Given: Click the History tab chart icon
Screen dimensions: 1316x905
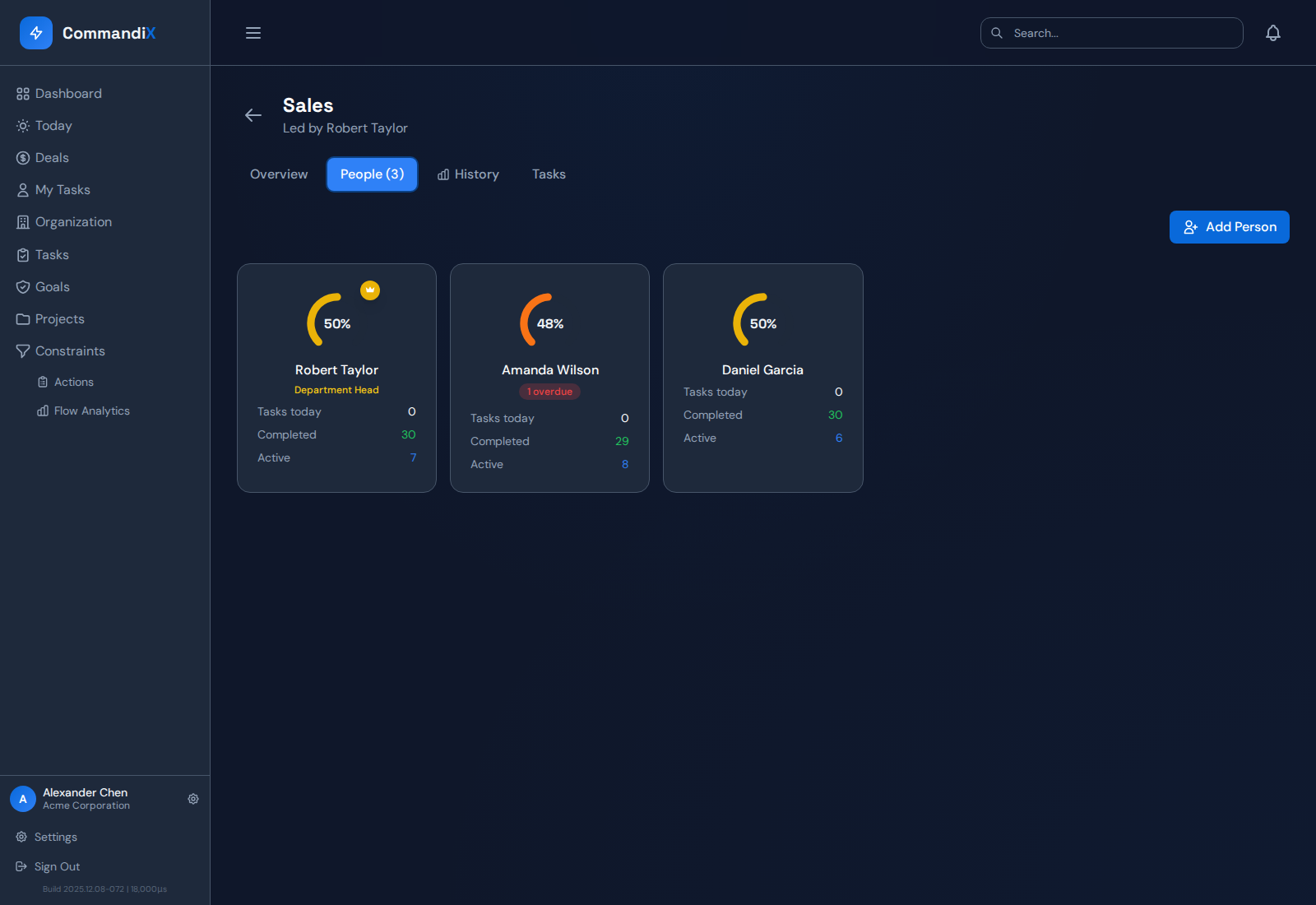Looking at the screenshot, I should [x=443, y=174].
